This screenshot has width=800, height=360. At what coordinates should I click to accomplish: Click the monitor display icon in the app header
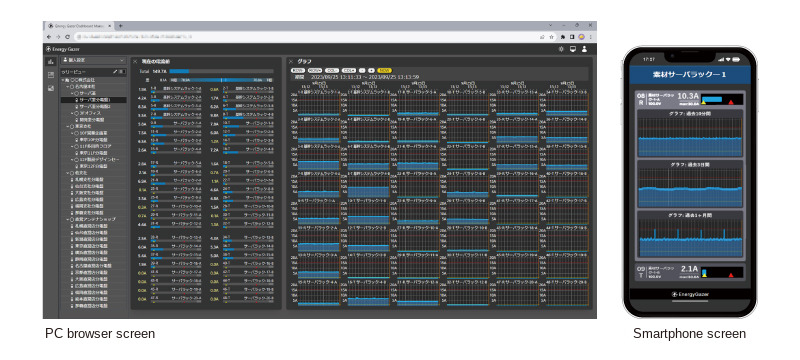click(573, 49)
